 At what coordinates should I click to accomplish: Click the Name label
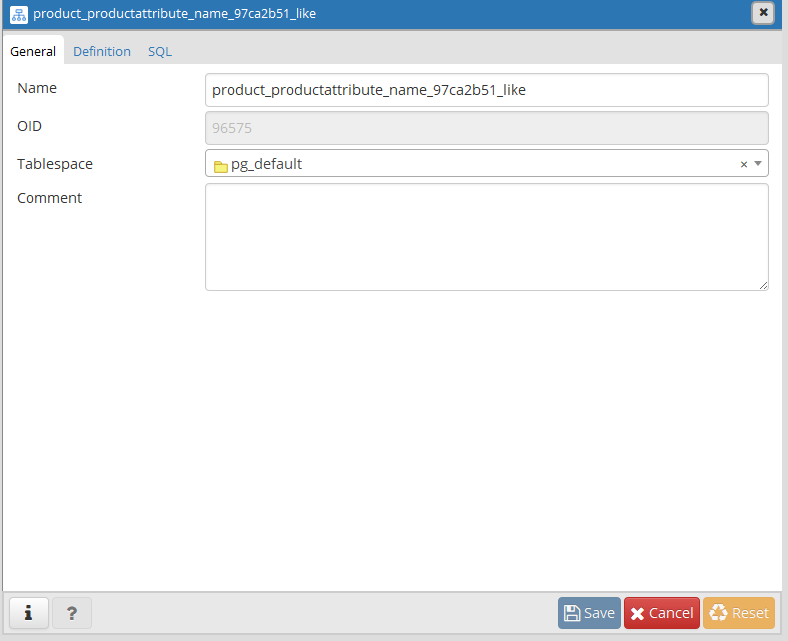37,88
